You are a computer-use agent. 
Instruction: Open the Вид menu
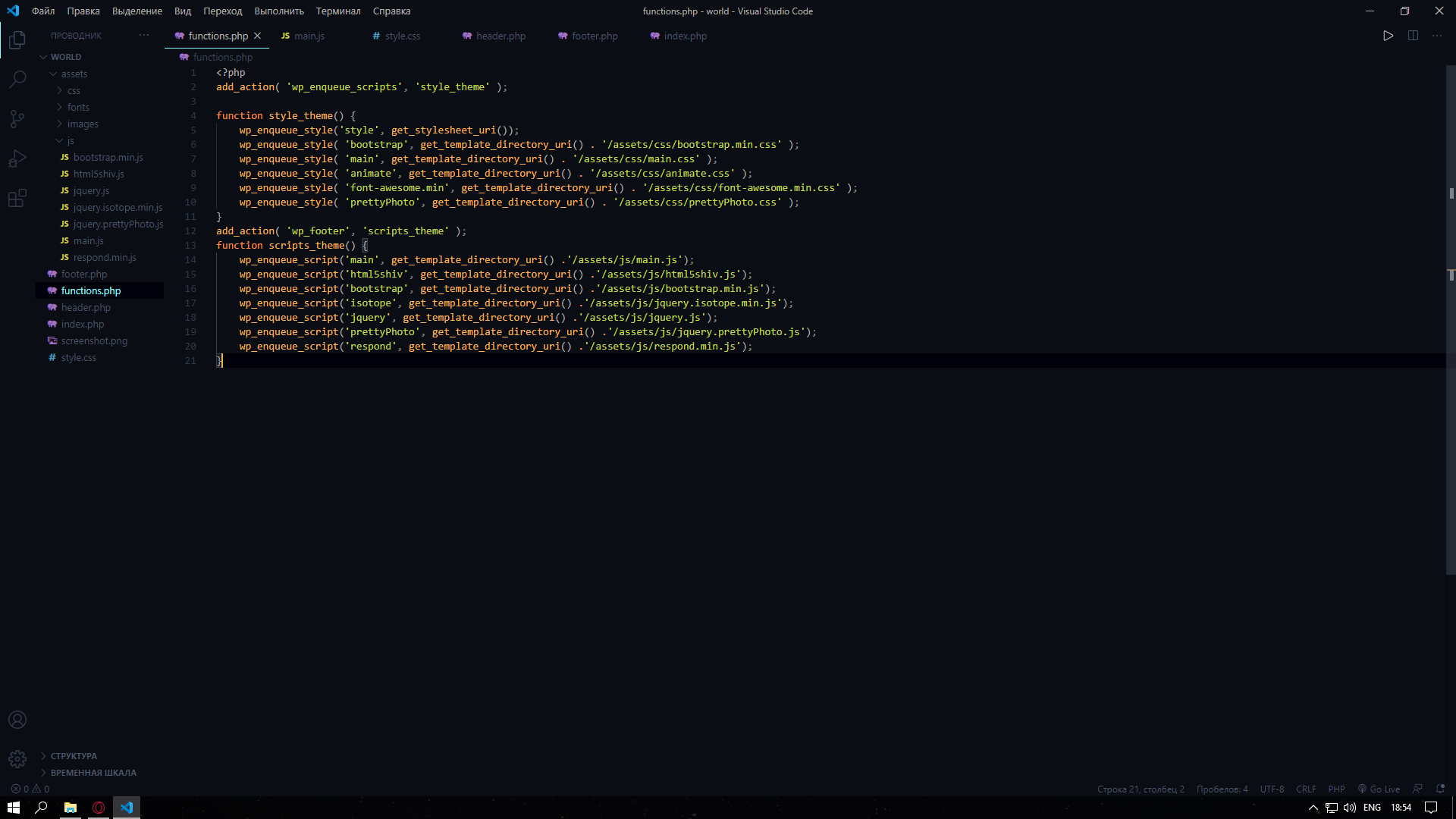coord(183,11)
